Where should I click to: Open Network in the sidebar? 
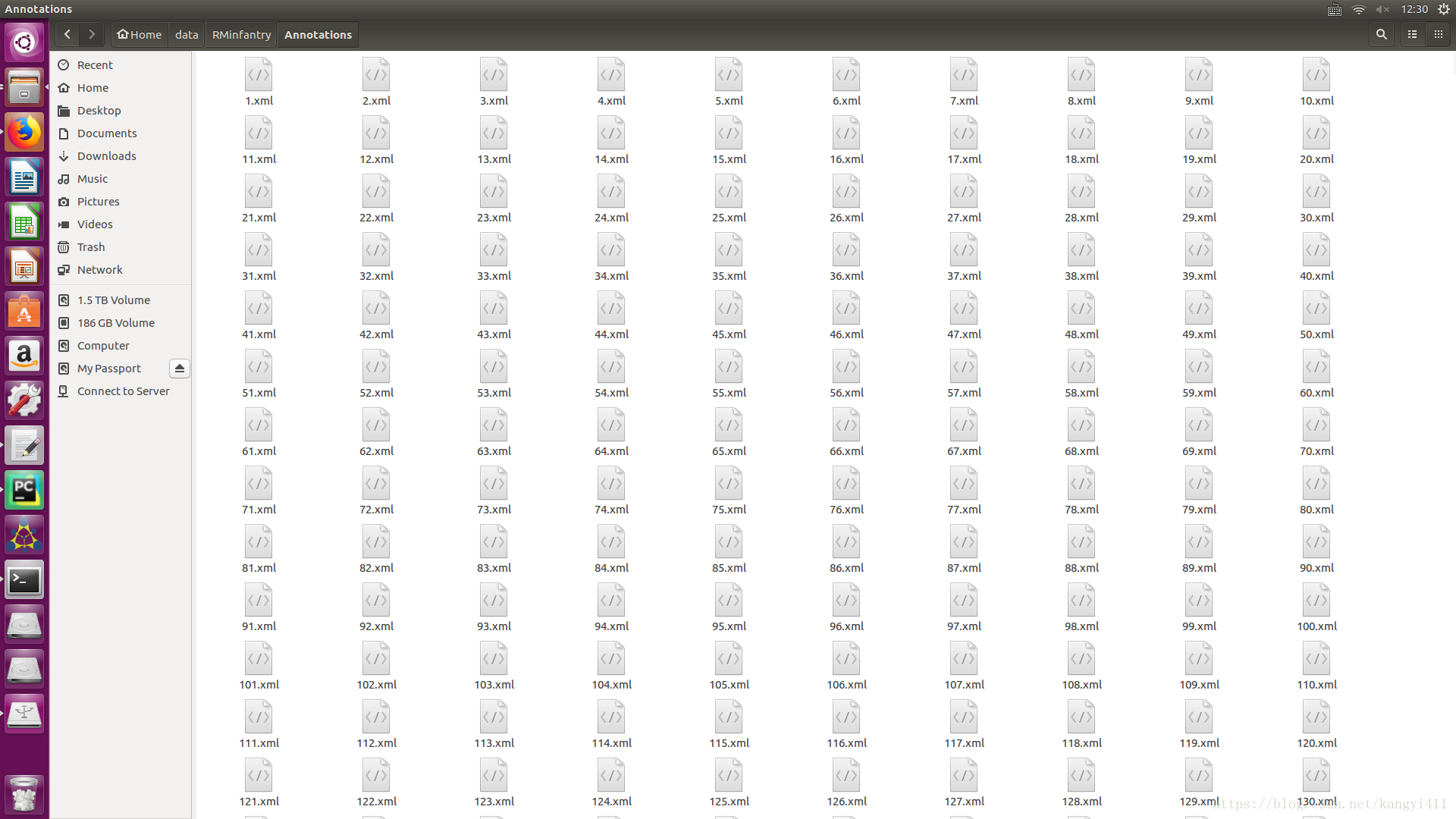coord(121,270)
